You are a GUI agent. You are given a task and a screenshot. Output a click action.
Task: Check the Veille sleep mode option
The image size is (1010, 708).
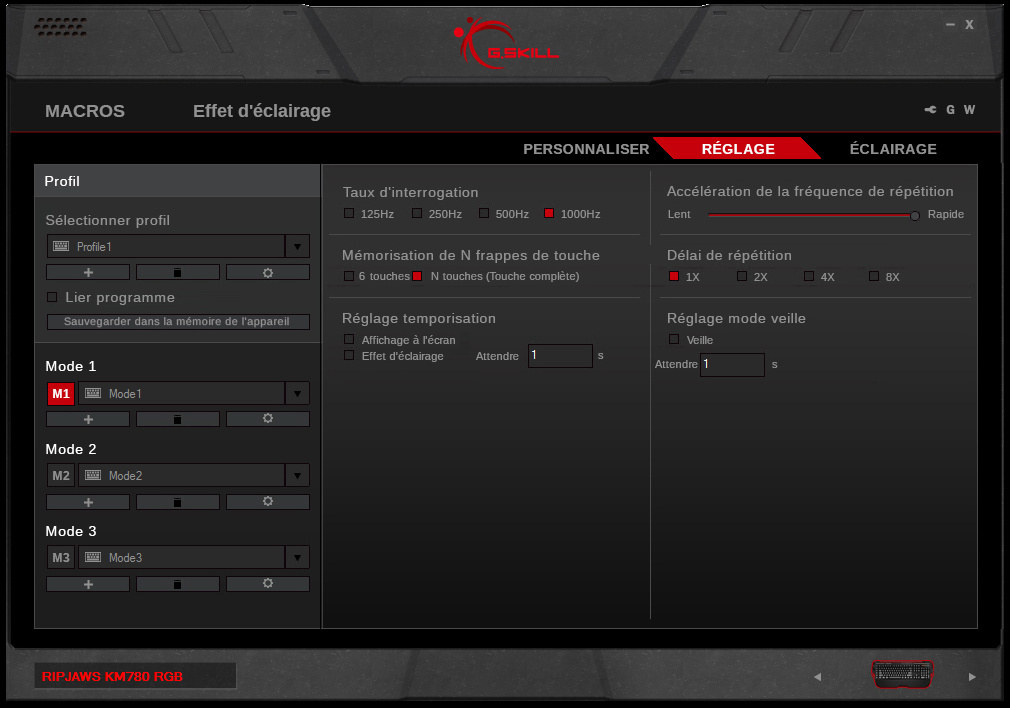(674, 339)
